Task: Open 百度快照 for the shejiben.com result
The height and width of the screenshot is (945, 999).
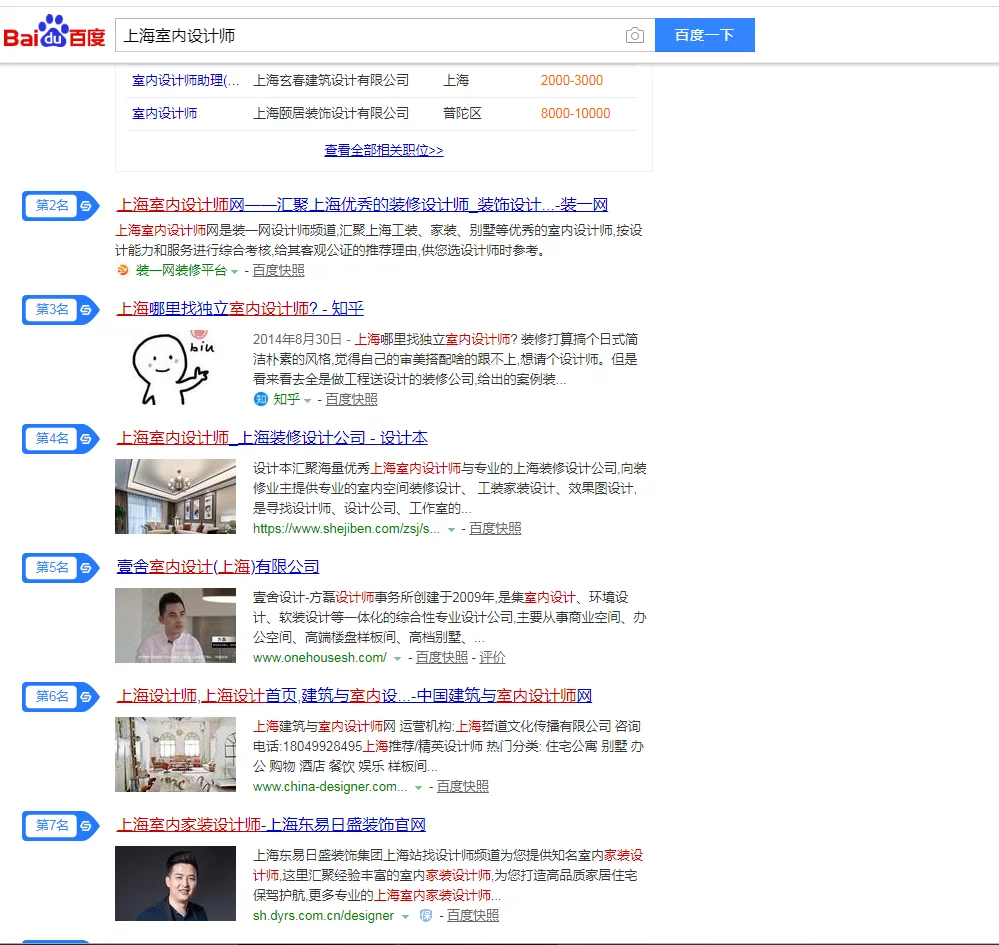Action: pos(495,528)
